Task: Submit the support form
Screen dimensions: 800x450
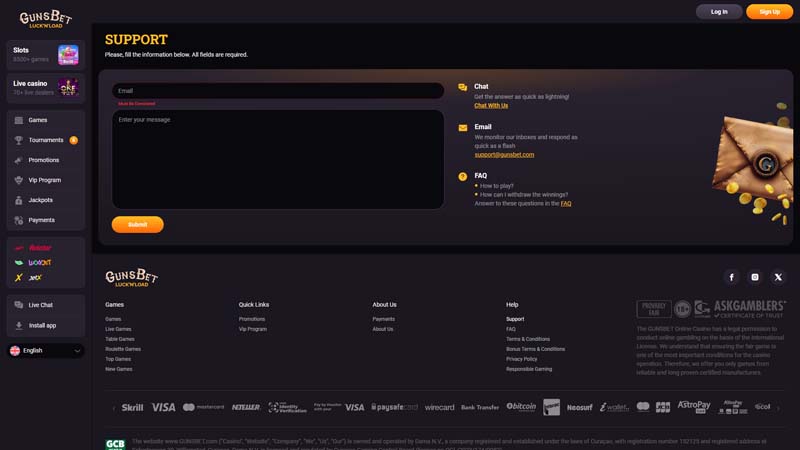Action: [x=138, y=224]
